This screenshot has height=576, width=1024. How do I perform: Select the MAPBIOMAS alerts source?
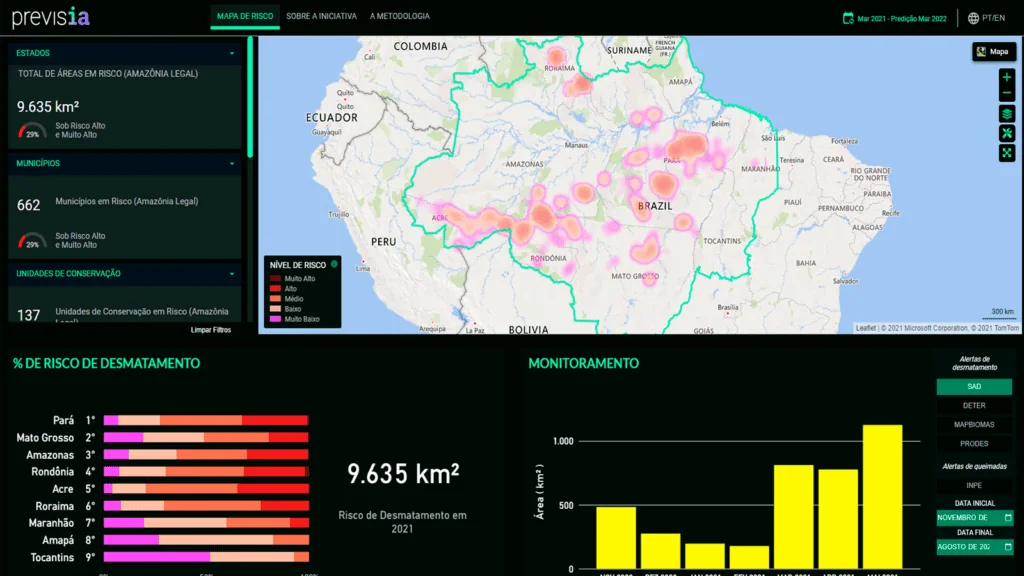974,424
